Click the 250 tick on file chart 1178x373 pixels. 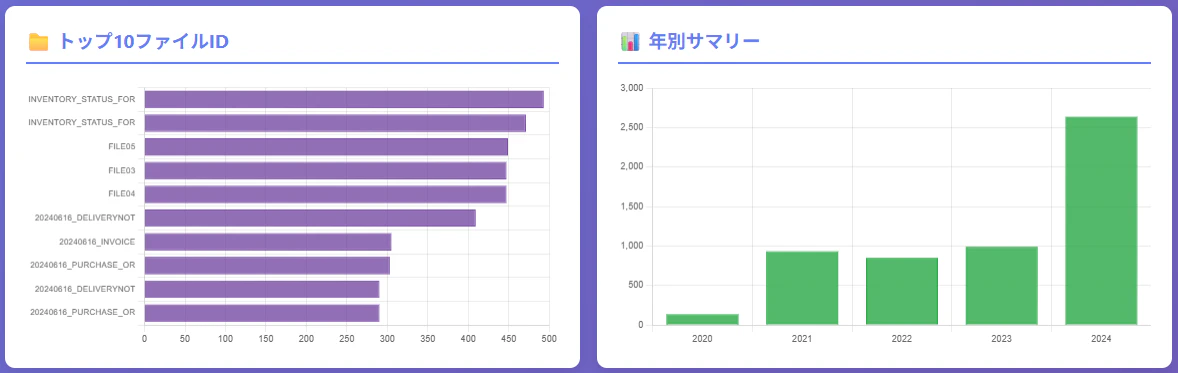click(346, 339)
